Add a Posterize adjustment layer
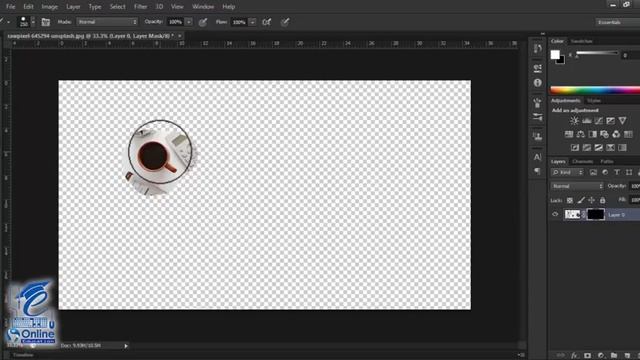Screen dimensions: 640x360 coord(587,147)
